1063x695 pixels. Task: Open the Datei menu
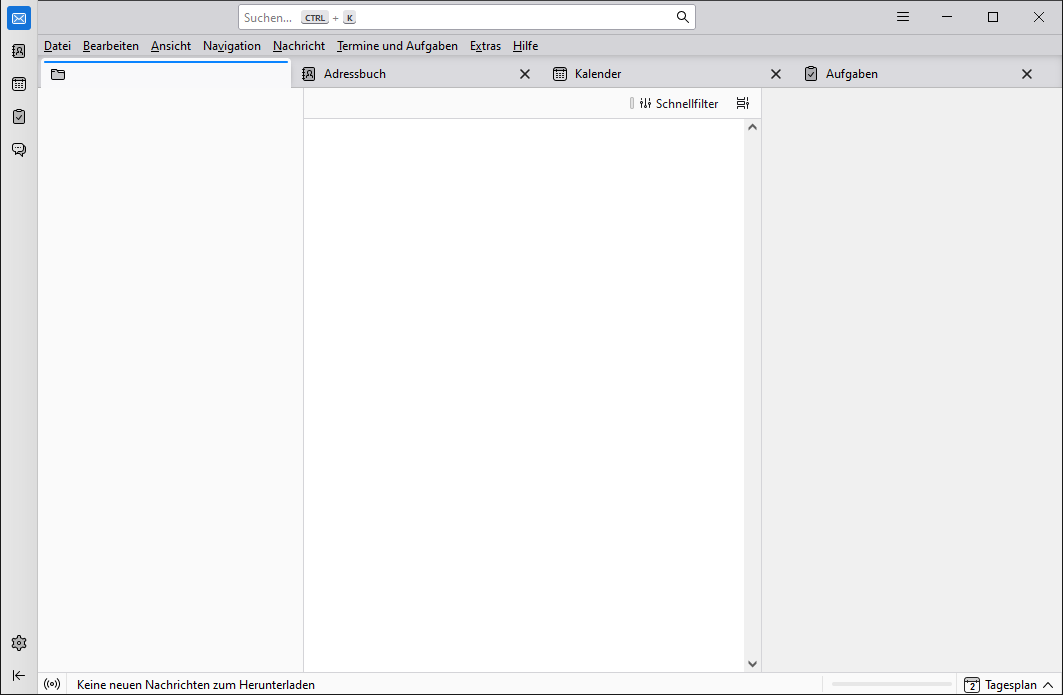pyautogui.click(x=57, y=46)
